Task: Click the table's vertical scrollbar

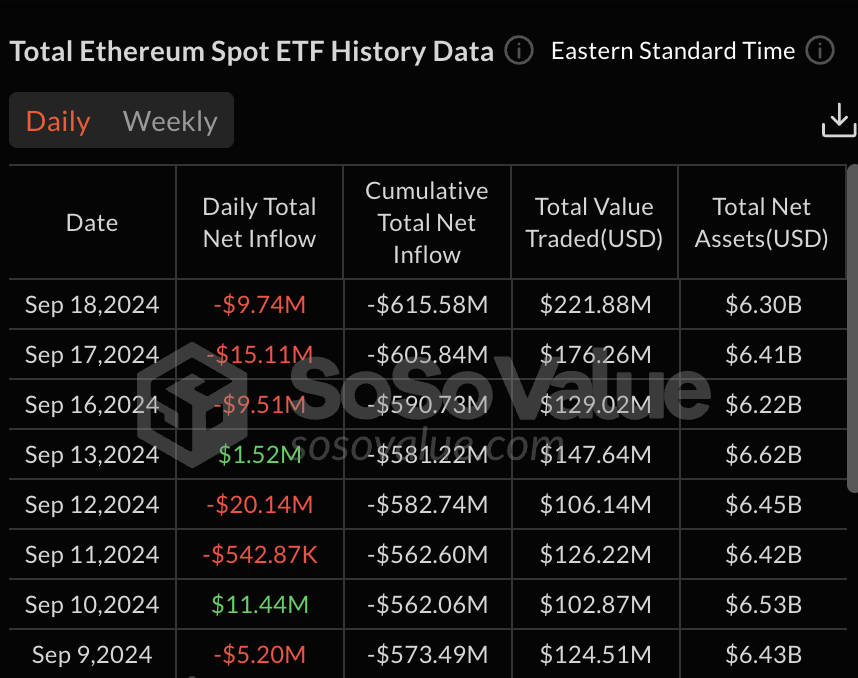Action: pos(853,328)
